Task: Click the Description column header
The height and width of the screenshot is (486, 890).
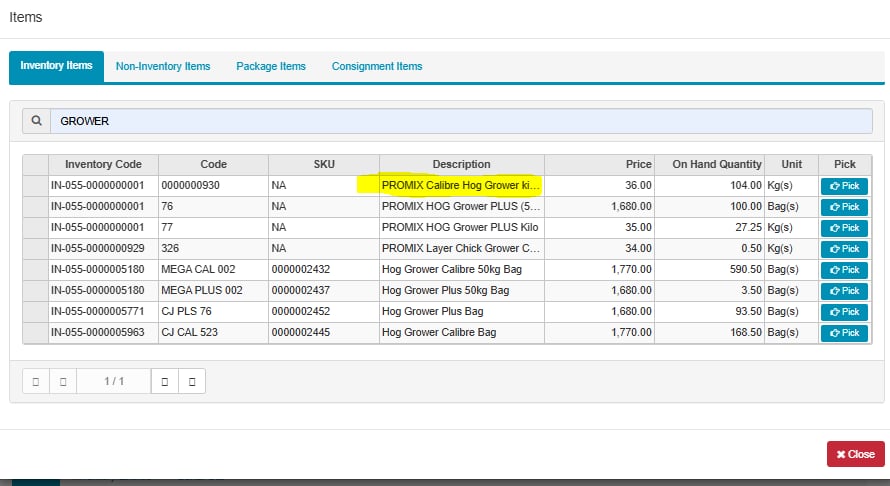Action: (461, 164)
